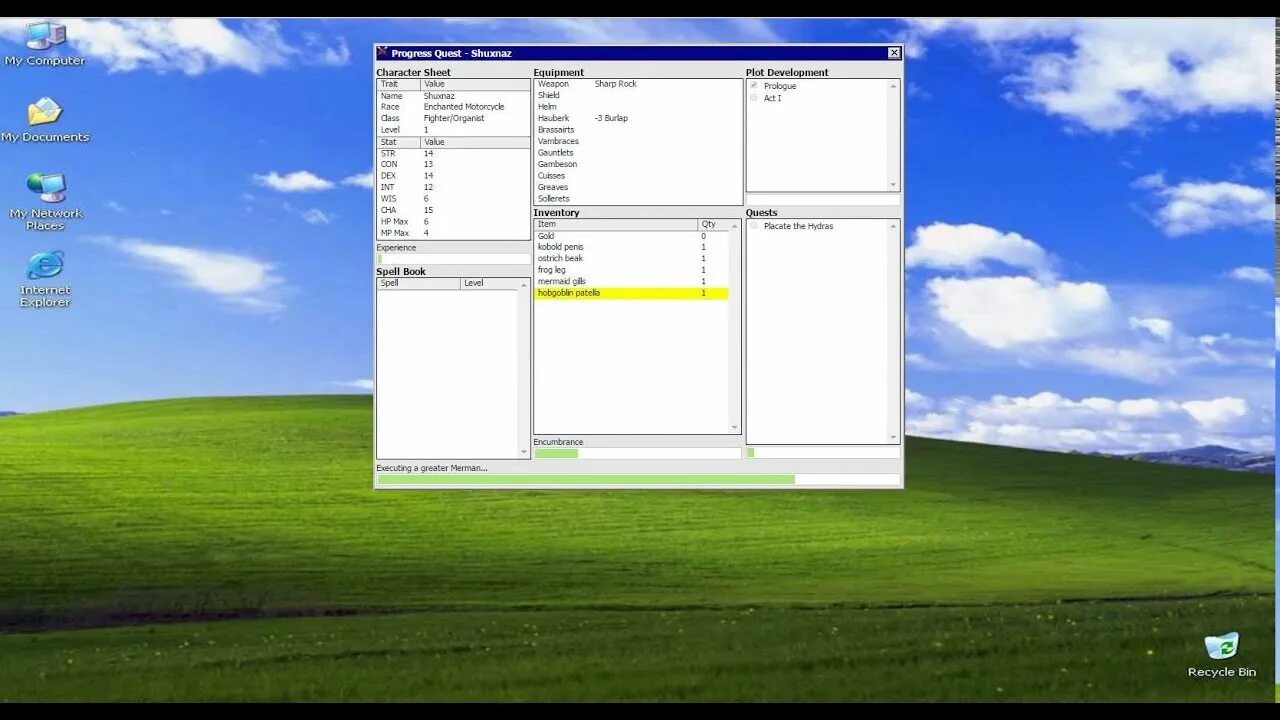Click Plot Development scrollbar up arrow
This screenshot has height=720, width=1280.
[x=894, y=86]
